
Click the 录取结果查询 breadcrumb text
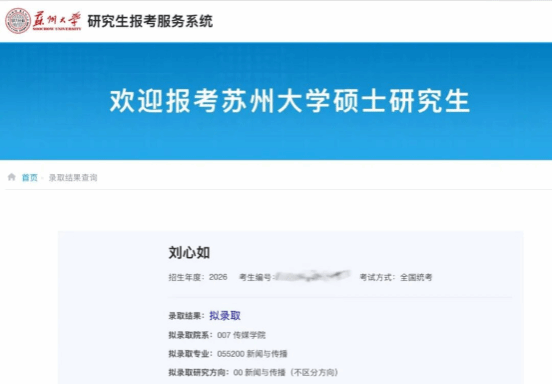pyautogui.click(x=73, y=177)
